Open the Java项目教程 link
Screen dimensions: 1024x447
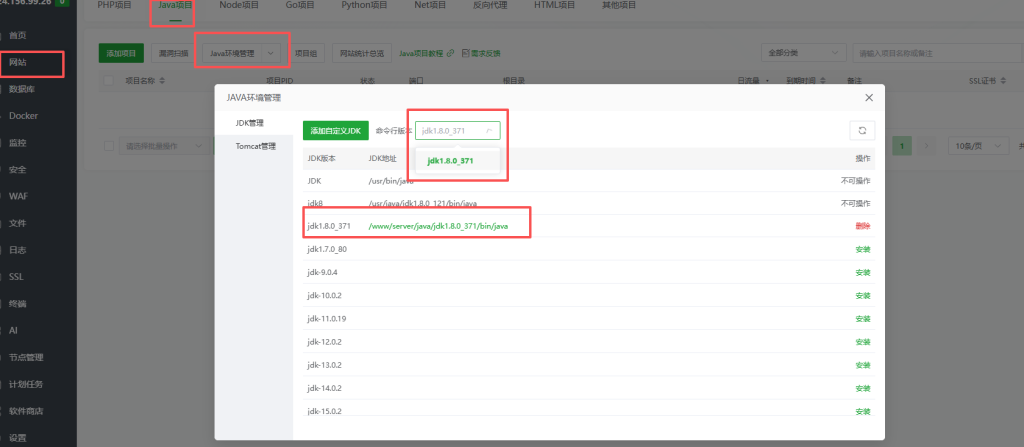(x=426, y=54)
